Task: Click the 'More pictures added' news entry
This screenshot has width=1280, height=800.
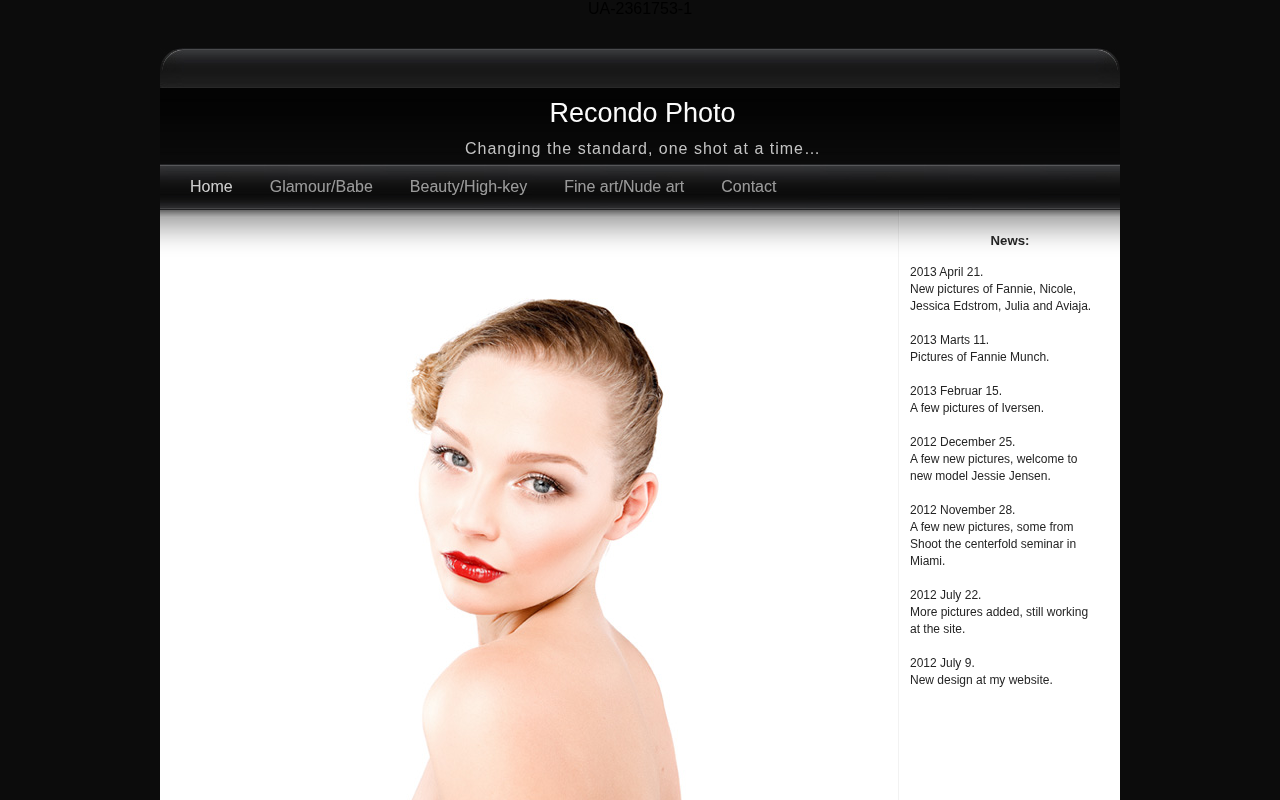Action: 998,620
